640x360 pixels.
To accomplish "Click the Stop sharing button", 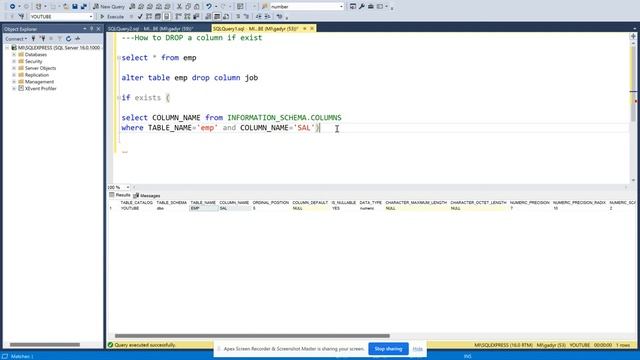I will [388, 349].
